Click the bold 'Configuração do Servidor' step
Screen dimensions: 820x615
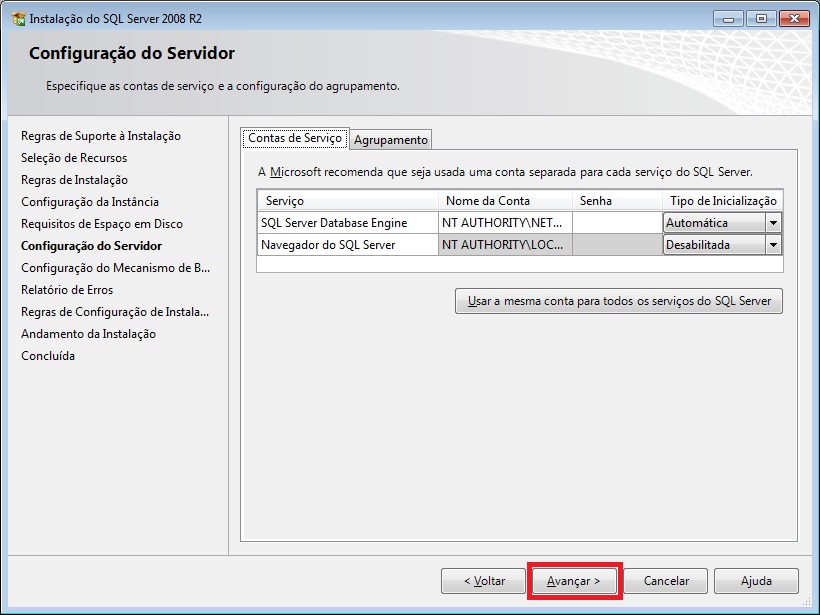click(x=92, y=246)
